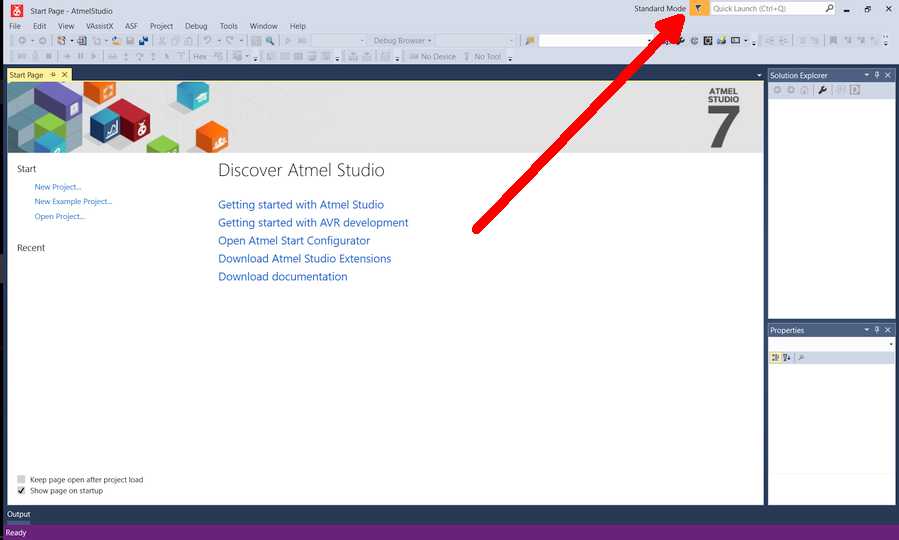Click the New Example Project... link
Image resolution: width=899 pixels, height=540 pixels.
coord(73,201)
